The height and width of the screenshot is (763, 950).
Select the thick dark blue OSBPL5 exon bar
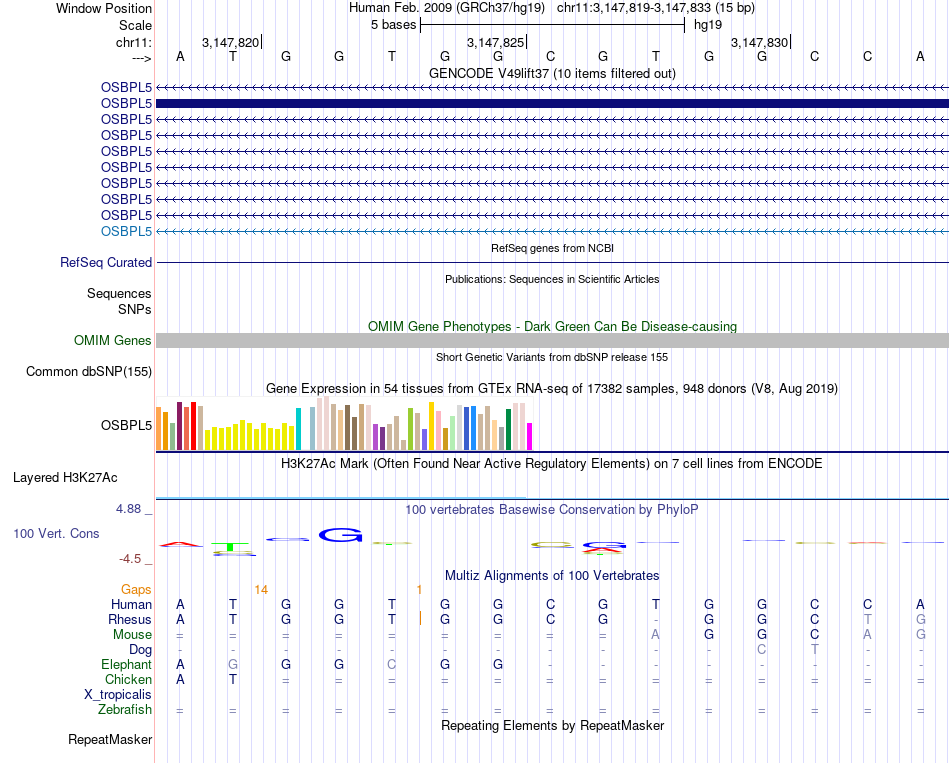[552, 104]
